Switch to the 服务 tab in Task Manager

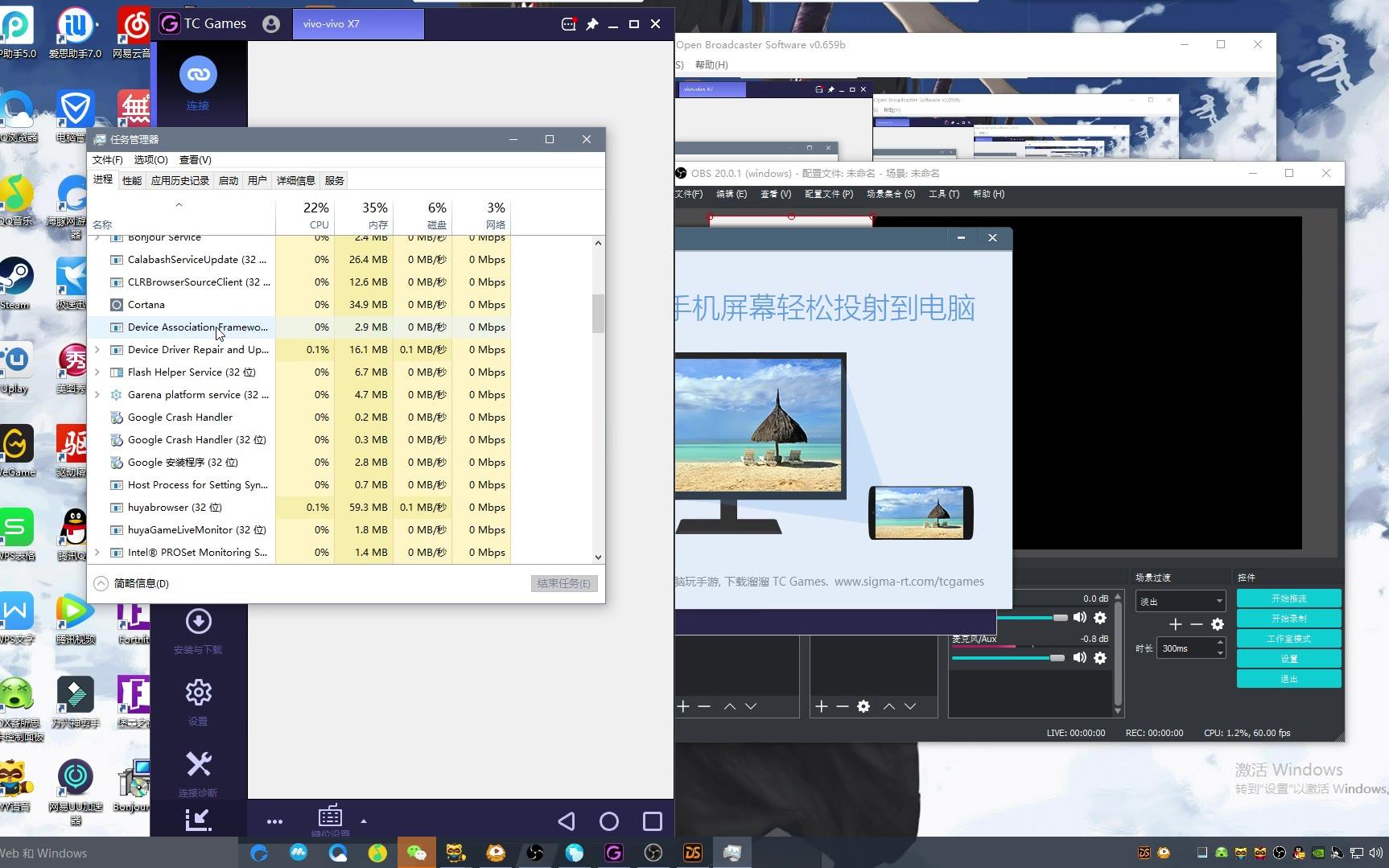tap(335, 181)
